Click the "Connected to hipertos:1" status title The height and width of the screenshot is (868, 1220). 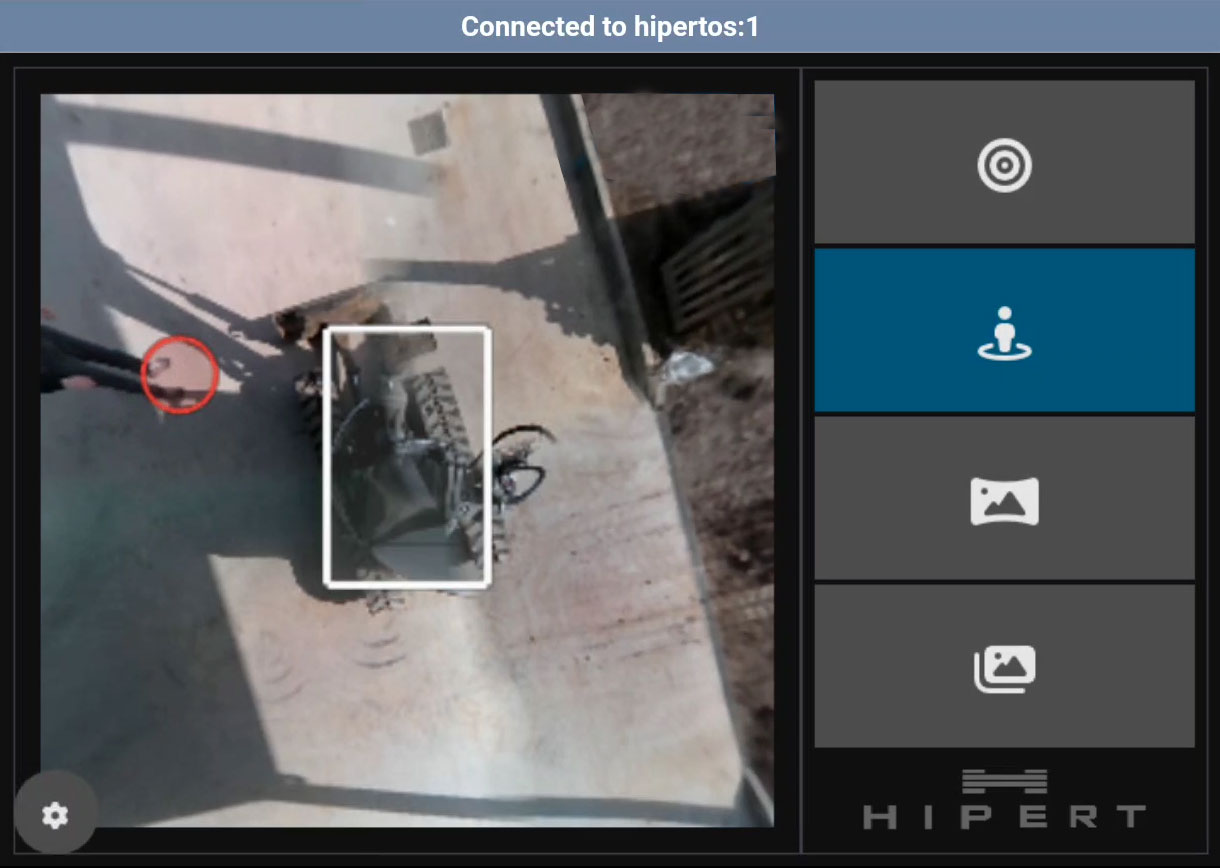(x=609, y=27)
